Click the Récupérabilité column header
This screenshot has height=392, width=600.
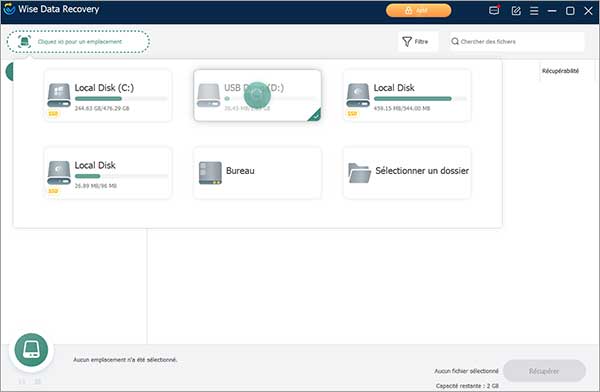click(560, 71)
